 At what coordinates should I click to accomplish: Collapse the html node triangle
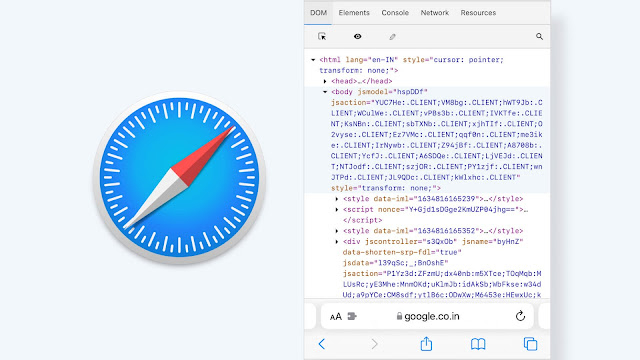pyautogui.click(x=313, y=60)
